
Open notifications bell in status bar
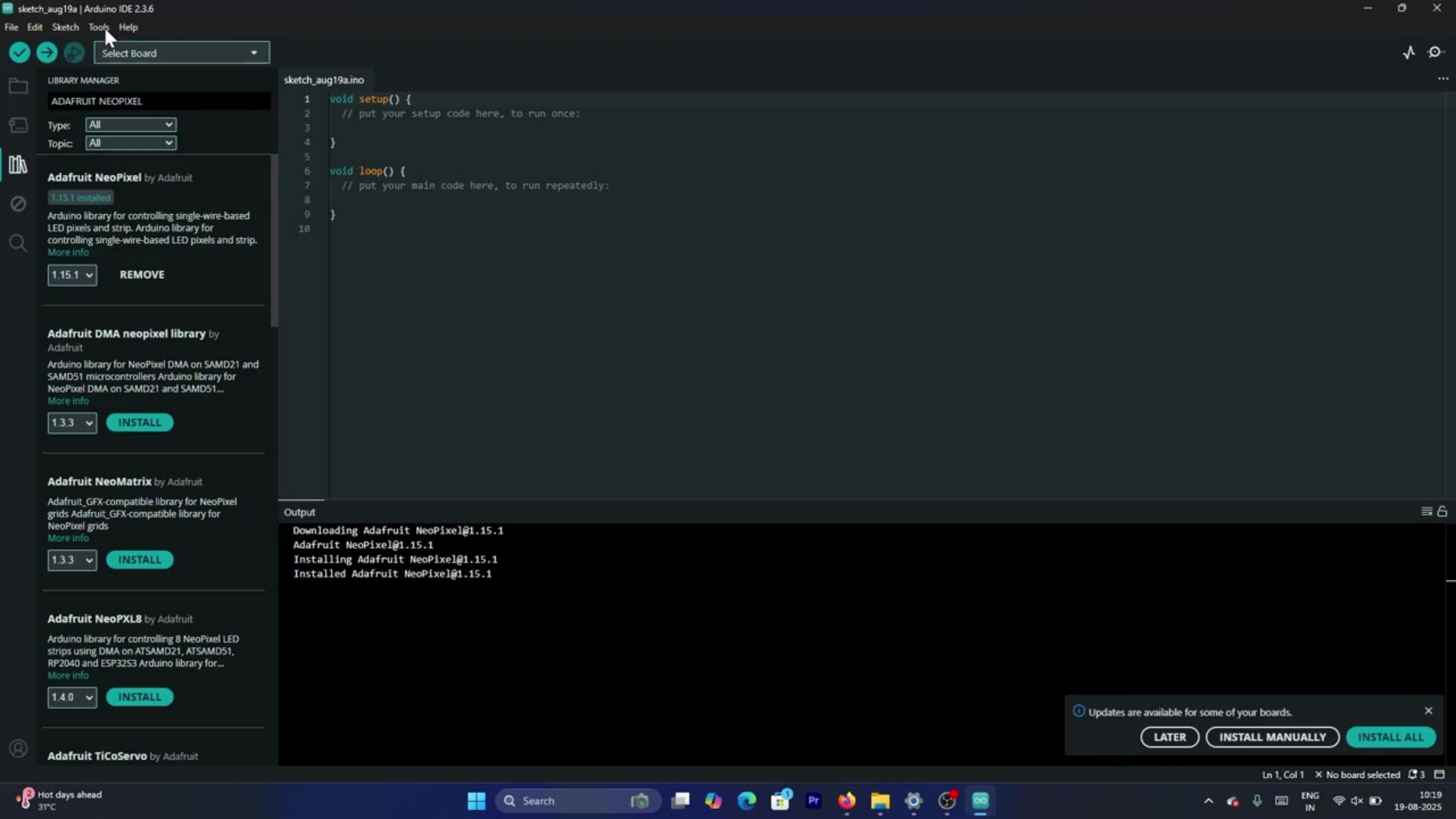coord(1417,775)
